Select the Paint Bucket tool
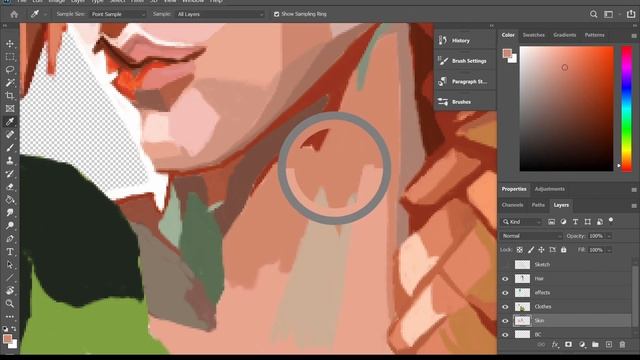This screenshot has width=640, height=360. 10,200
